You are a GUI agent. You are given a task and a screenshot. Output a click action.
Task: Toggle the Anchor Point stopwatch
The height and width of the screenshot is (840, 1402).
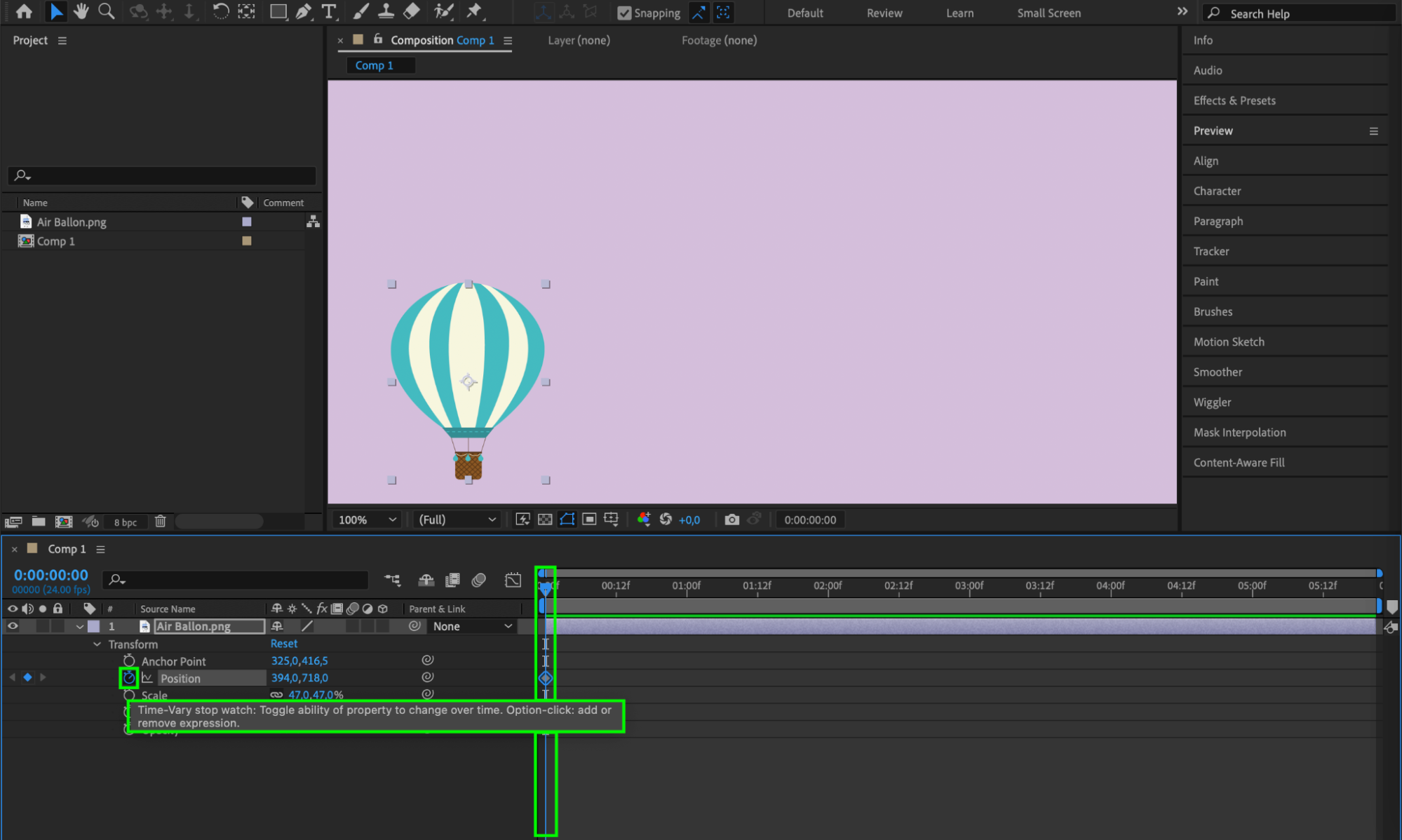[129, 661]
